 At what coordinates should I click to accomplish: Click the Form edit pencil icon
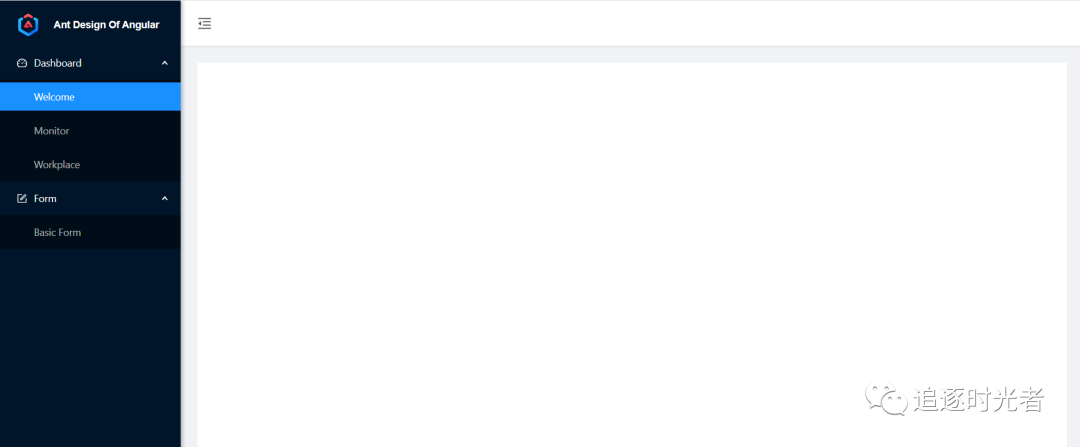[21, 198]
